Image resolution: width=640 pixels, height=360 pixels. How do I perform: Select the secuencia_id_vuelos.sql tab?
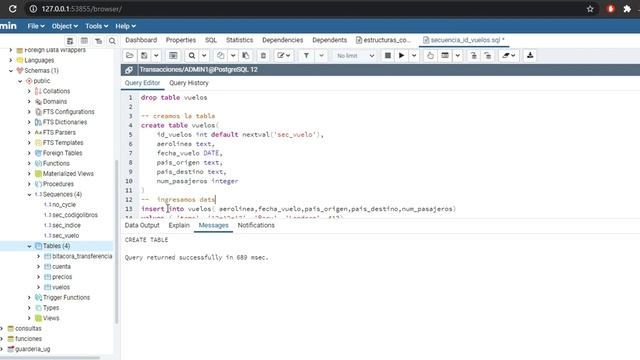point(464,40)
